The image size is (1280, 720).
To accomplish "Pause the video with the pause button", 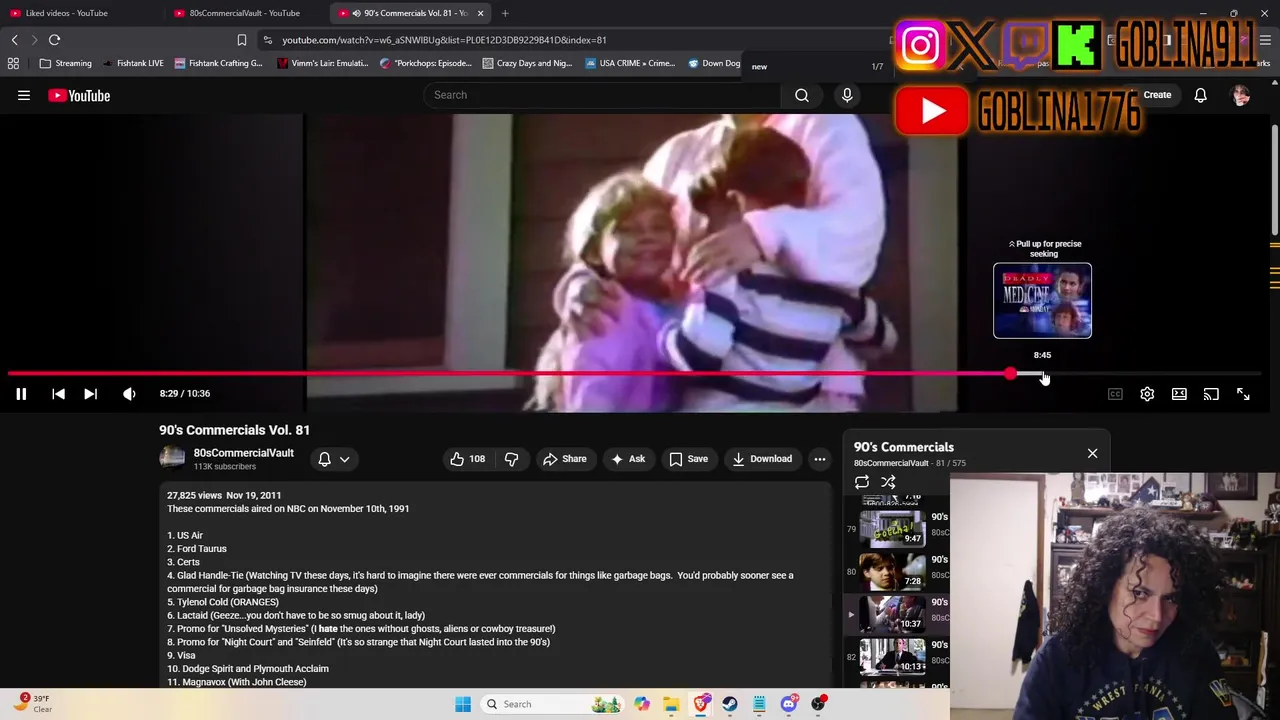I will tap(21, 394).
